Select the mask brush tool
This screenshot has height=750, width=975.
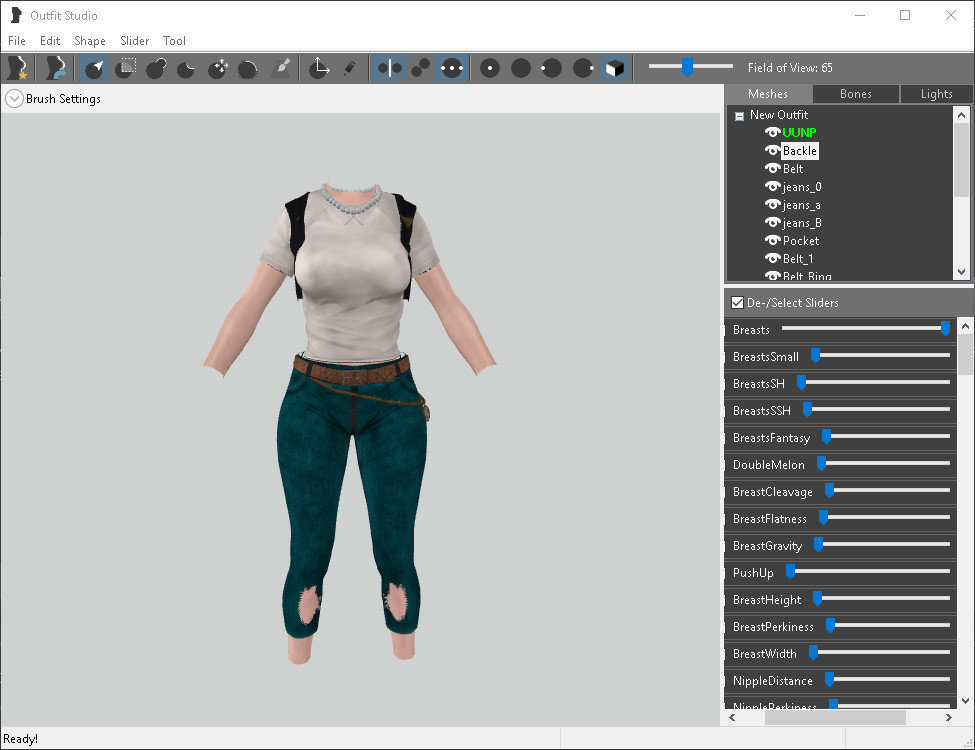(x=124, y=67)
